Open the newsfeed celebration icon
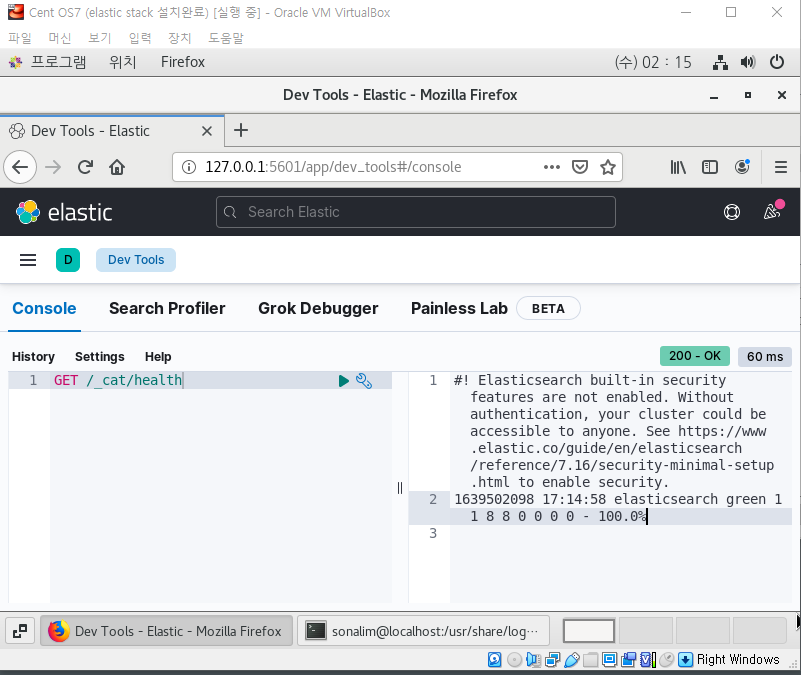 (x=772, y=211)
